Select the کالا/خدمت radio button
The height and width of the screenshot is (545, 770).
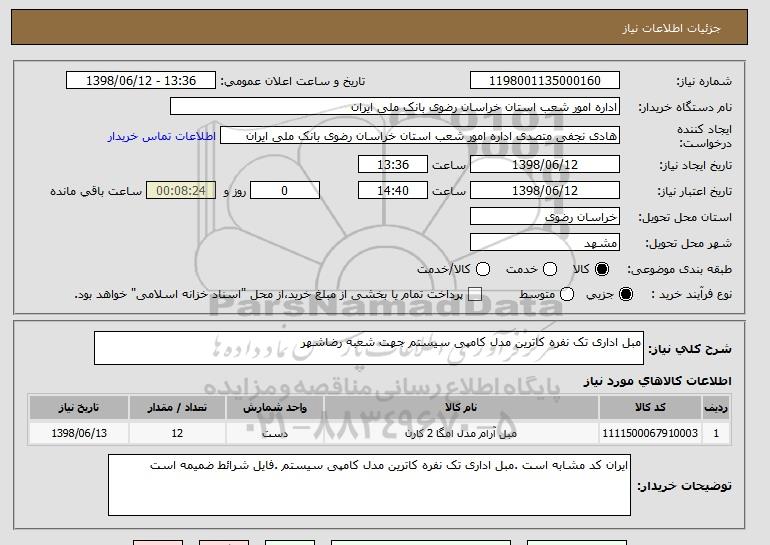483,269
